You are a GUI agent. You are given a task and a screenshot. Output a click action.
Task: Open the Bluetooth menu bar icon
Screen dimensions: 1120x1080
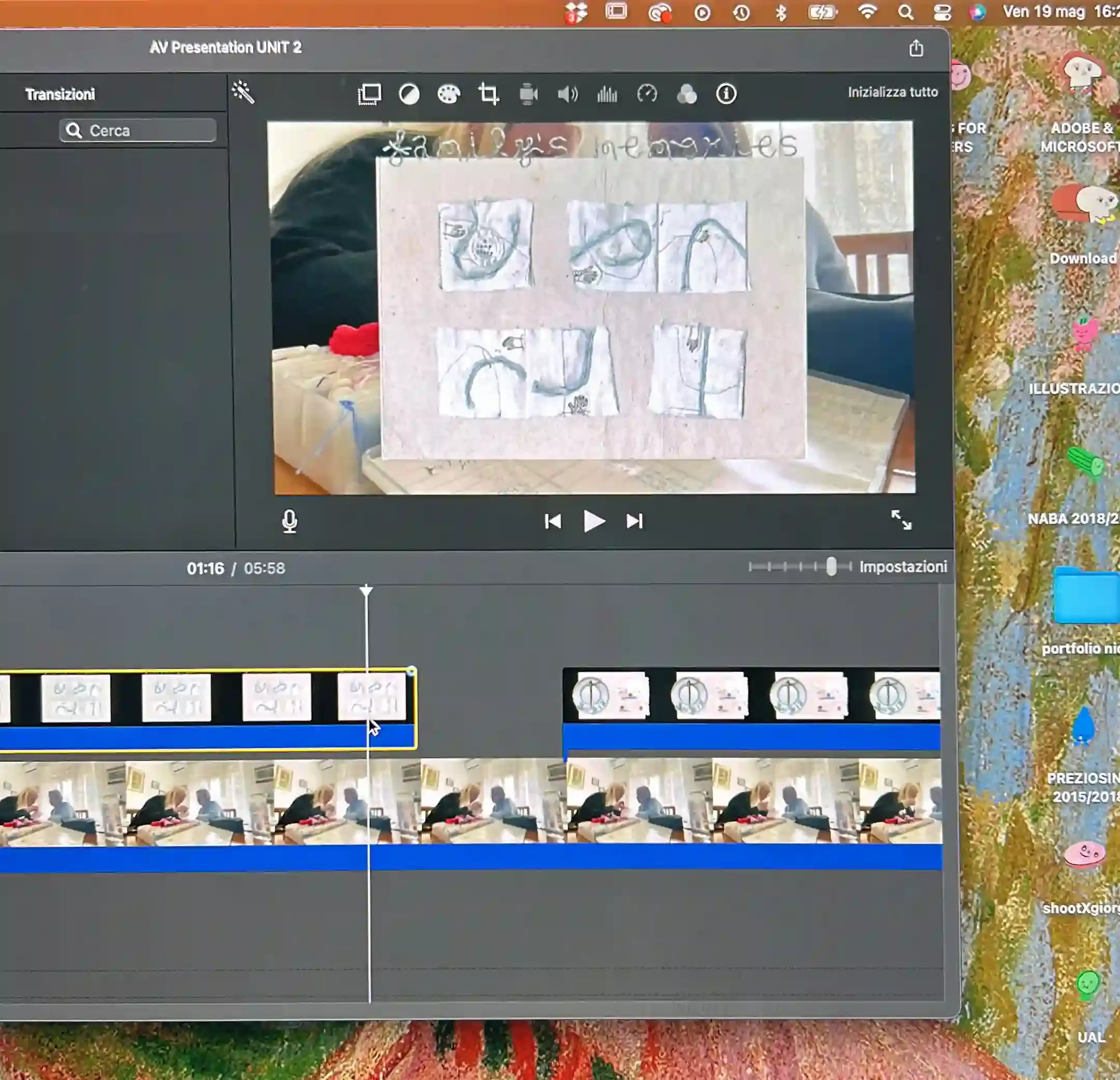780,12
